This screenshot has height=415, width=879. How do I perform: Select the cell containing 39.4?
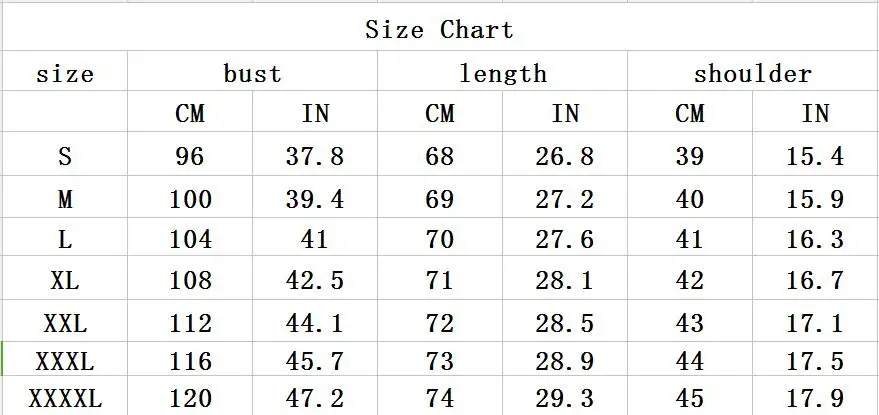314,199
